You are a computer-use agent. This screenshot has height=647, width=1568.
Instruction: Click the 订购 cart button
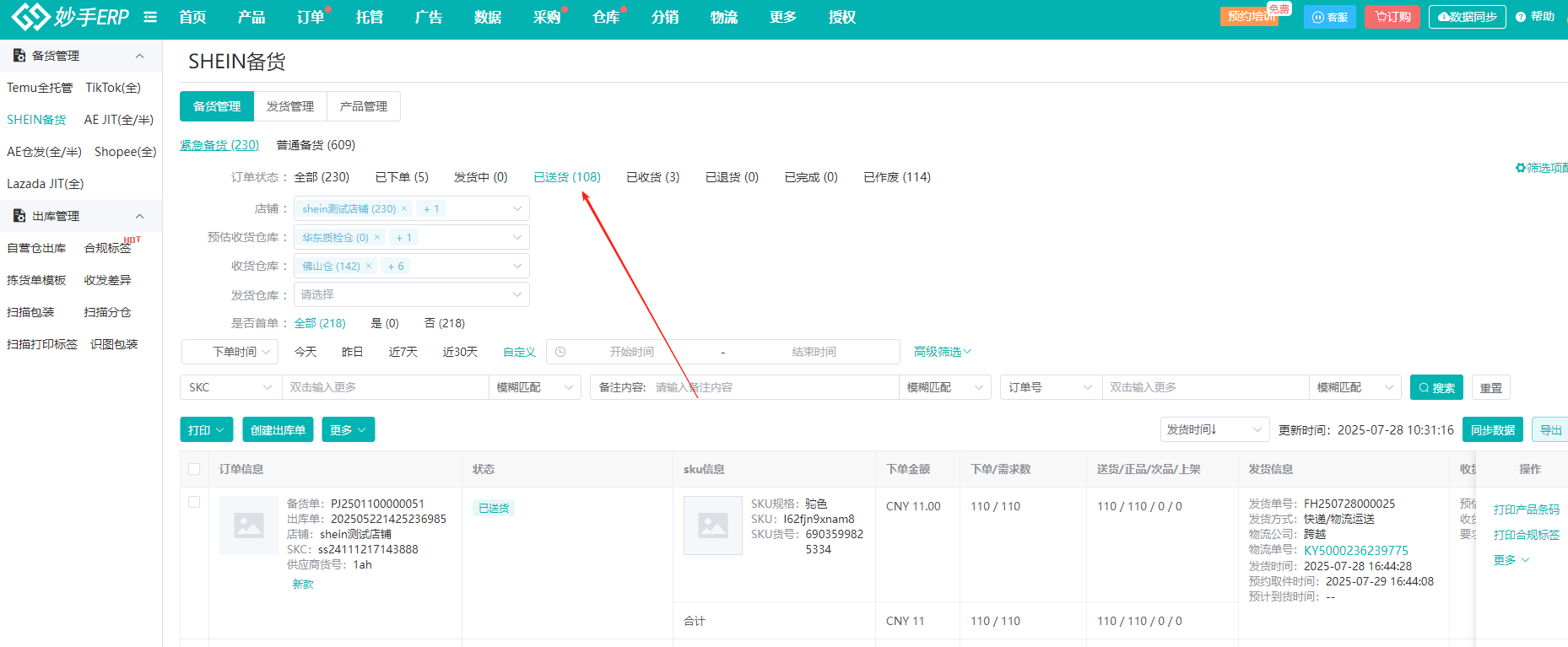pos(1392,17)
